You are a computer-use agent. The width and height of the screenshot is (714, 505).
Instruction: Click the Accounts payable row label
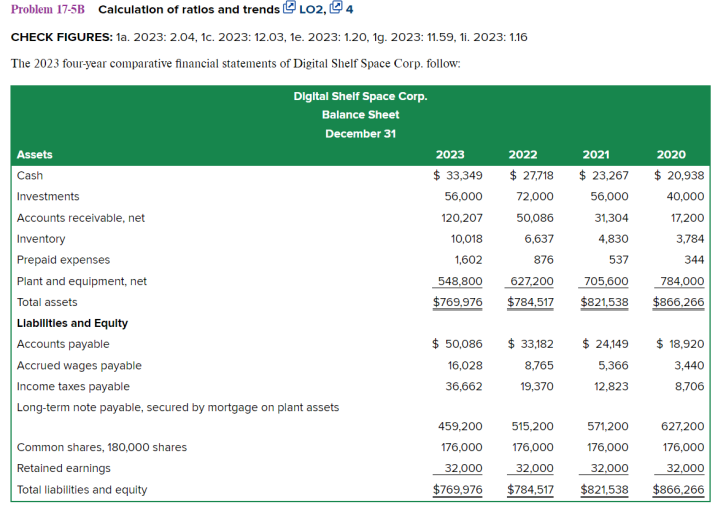63,344
